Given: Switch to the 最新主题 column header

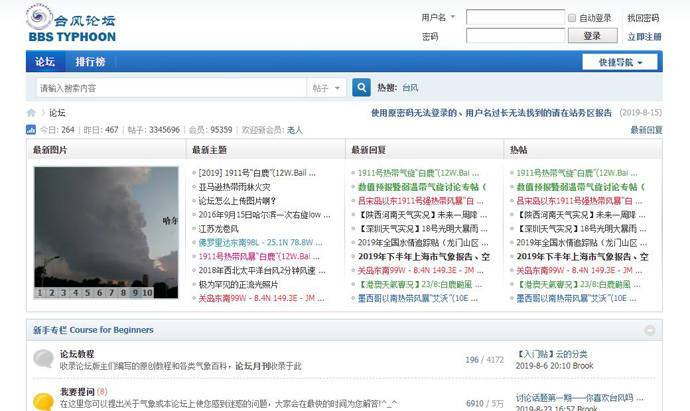Looking at the screenshot, I should tap(209, 150).
